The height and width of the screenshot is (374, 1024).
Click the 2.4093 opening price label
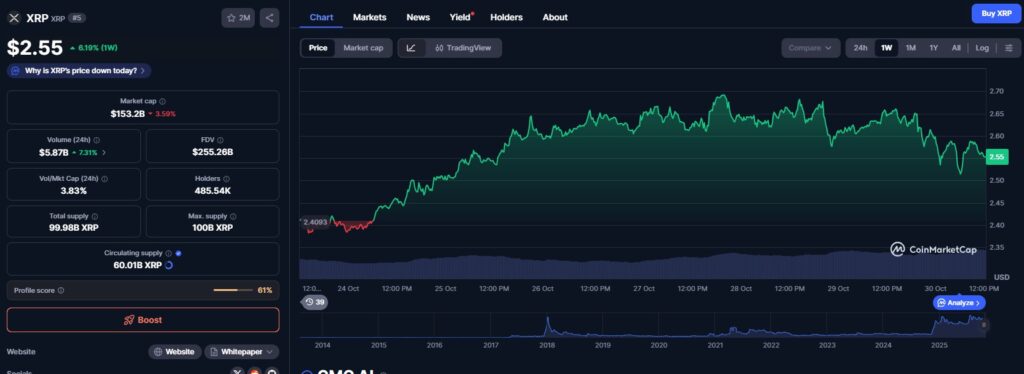[314, 222]
